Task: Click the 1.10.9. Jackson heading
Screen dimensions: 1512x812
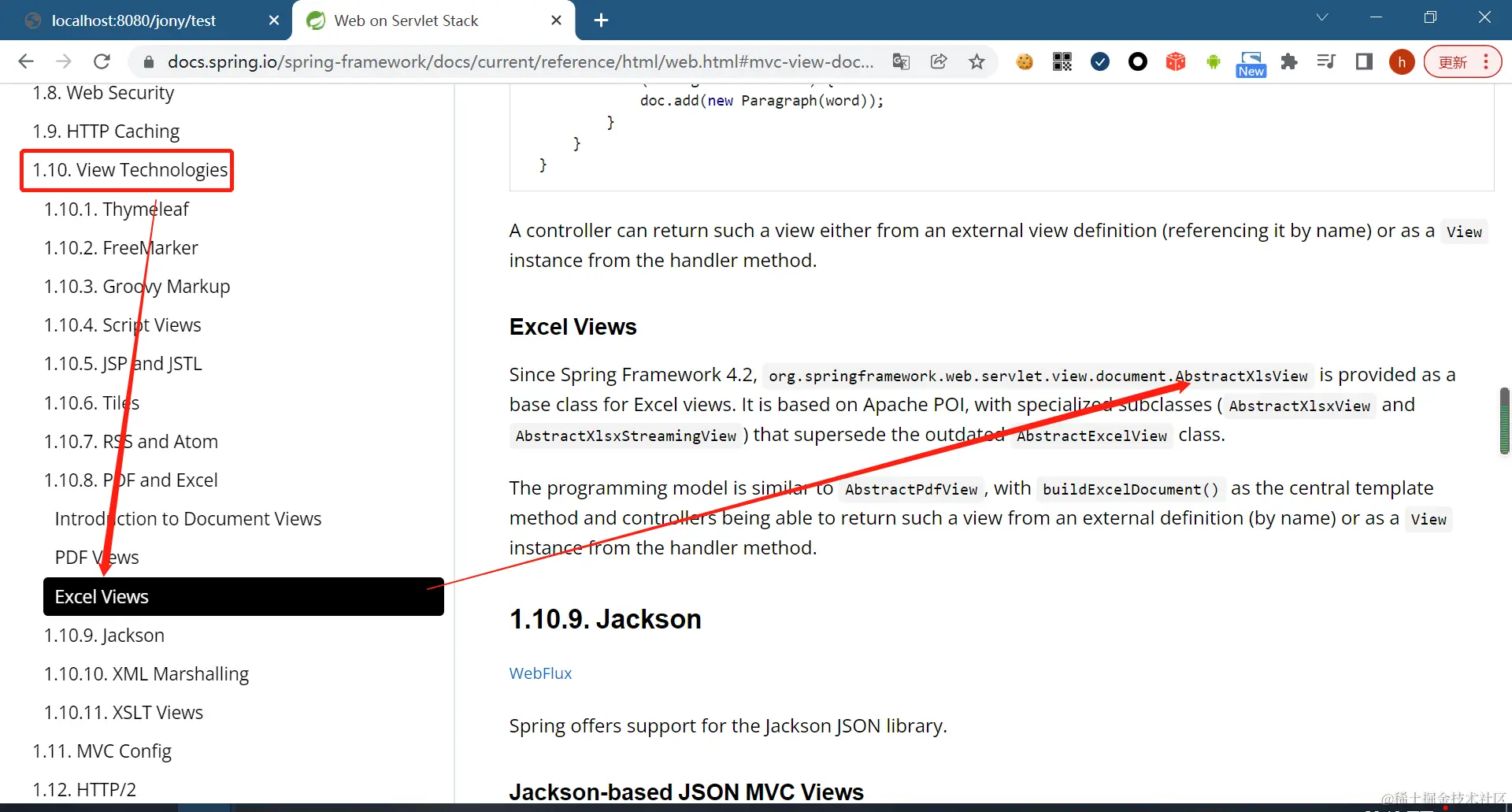Action: tap(605, 619)
